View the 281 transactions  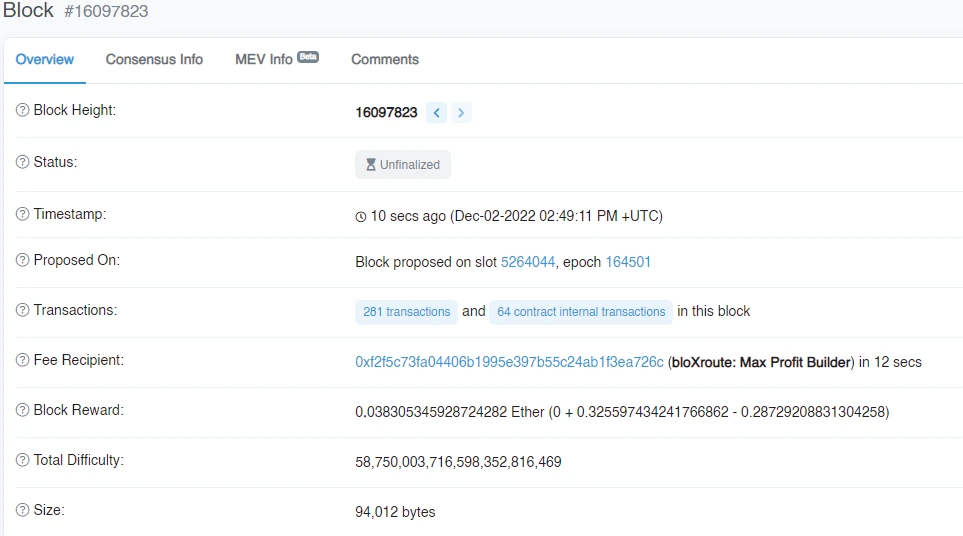point(406,312)
